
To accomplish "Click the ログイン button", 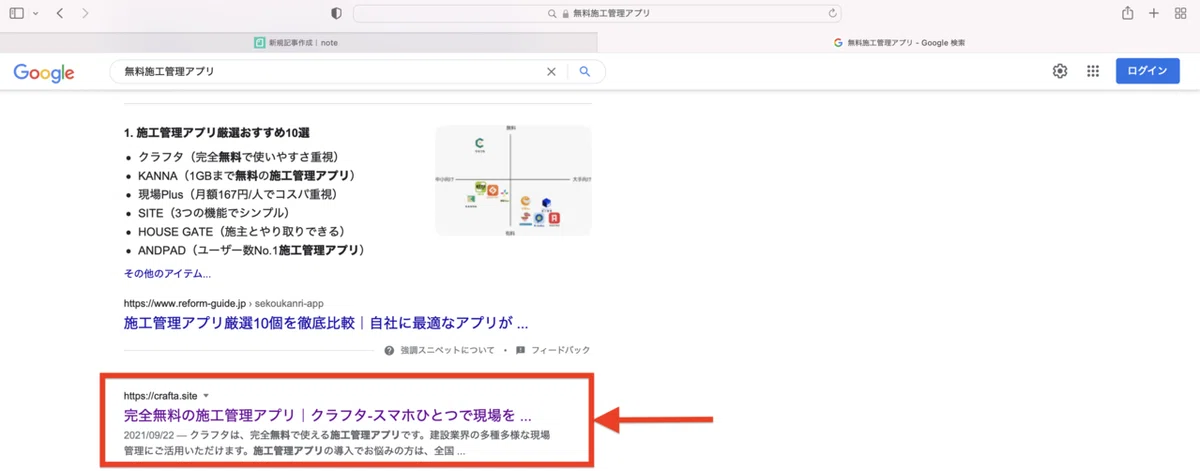I will (1147, 71).
